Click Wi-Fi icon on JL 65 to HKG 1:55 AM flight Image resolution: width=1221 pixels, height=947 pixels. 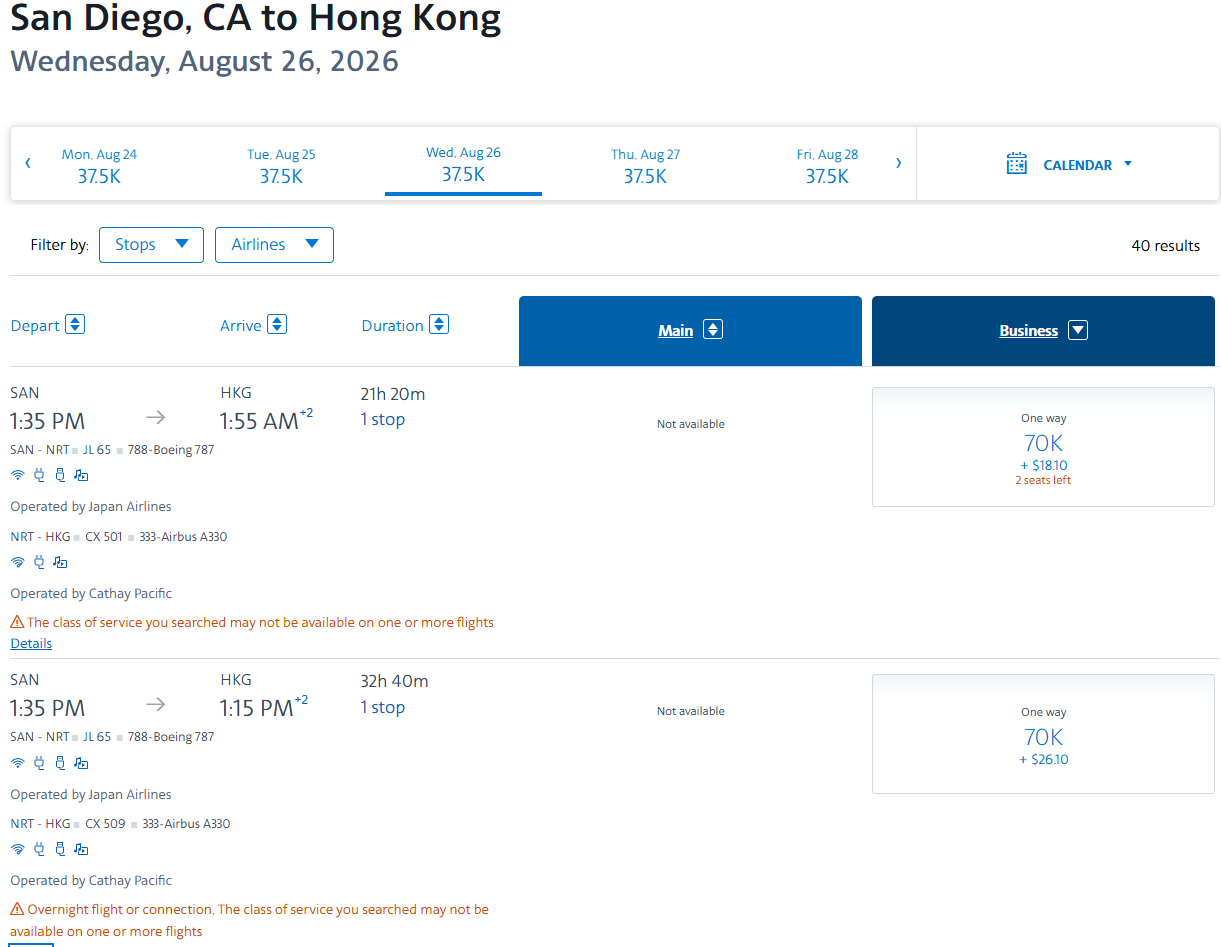[17, 476]
